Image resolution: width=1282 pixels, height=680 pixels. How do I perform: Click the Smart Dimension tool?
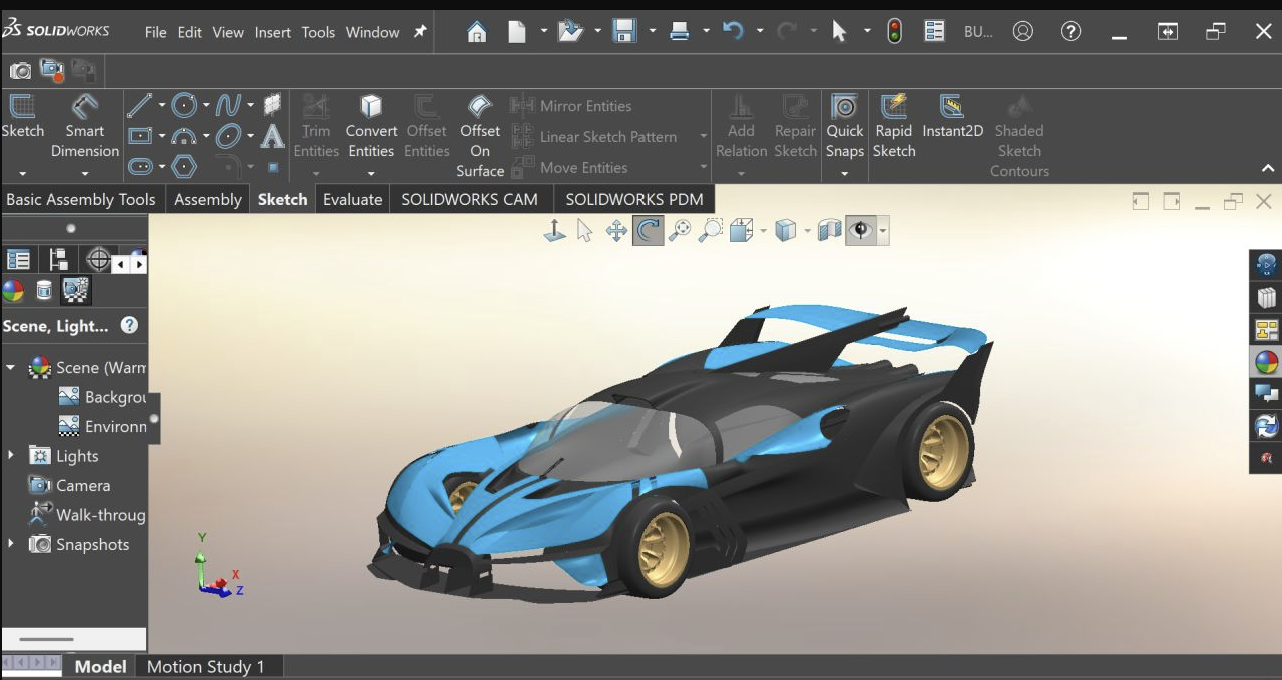[x=85, y=127]
